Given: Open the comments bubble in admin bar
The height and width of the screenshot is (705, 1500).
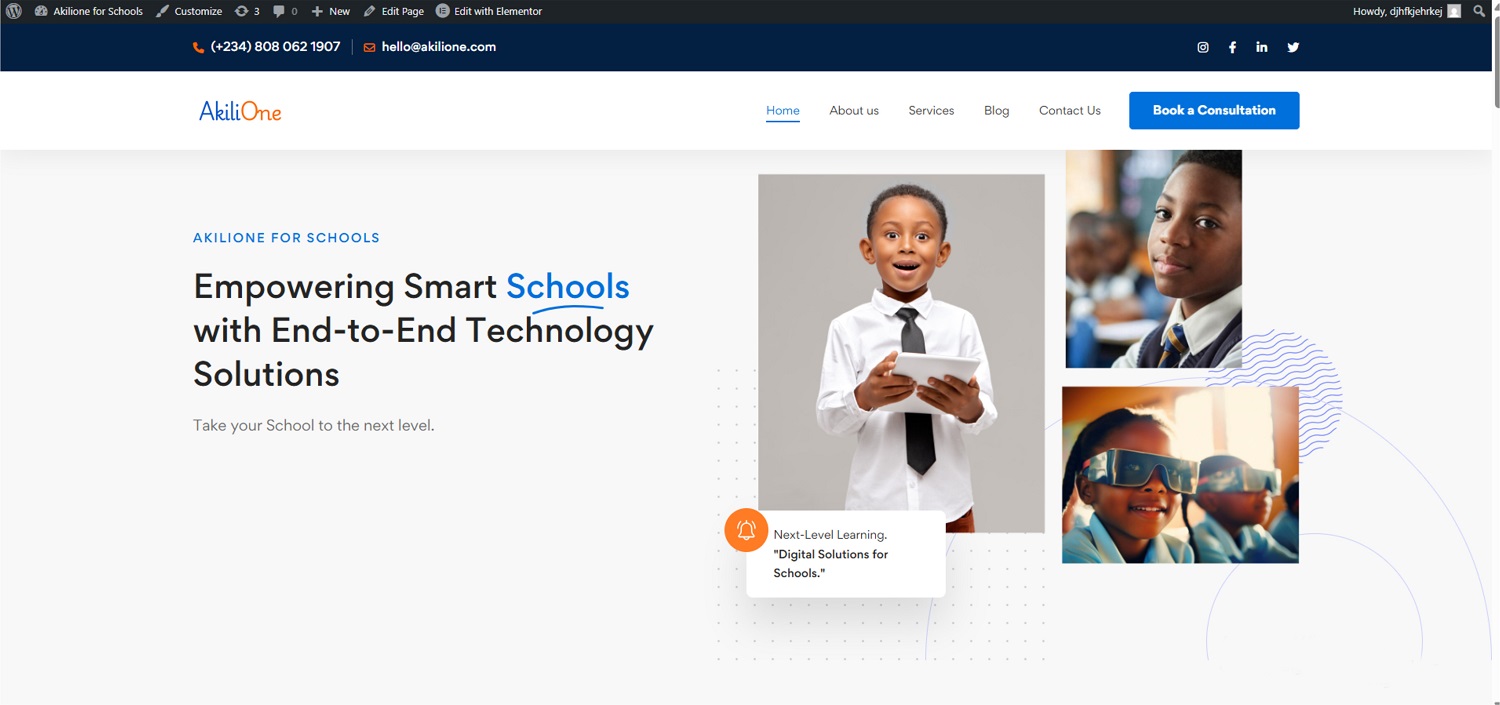Looking at the screenshot, I should point(285,11).
